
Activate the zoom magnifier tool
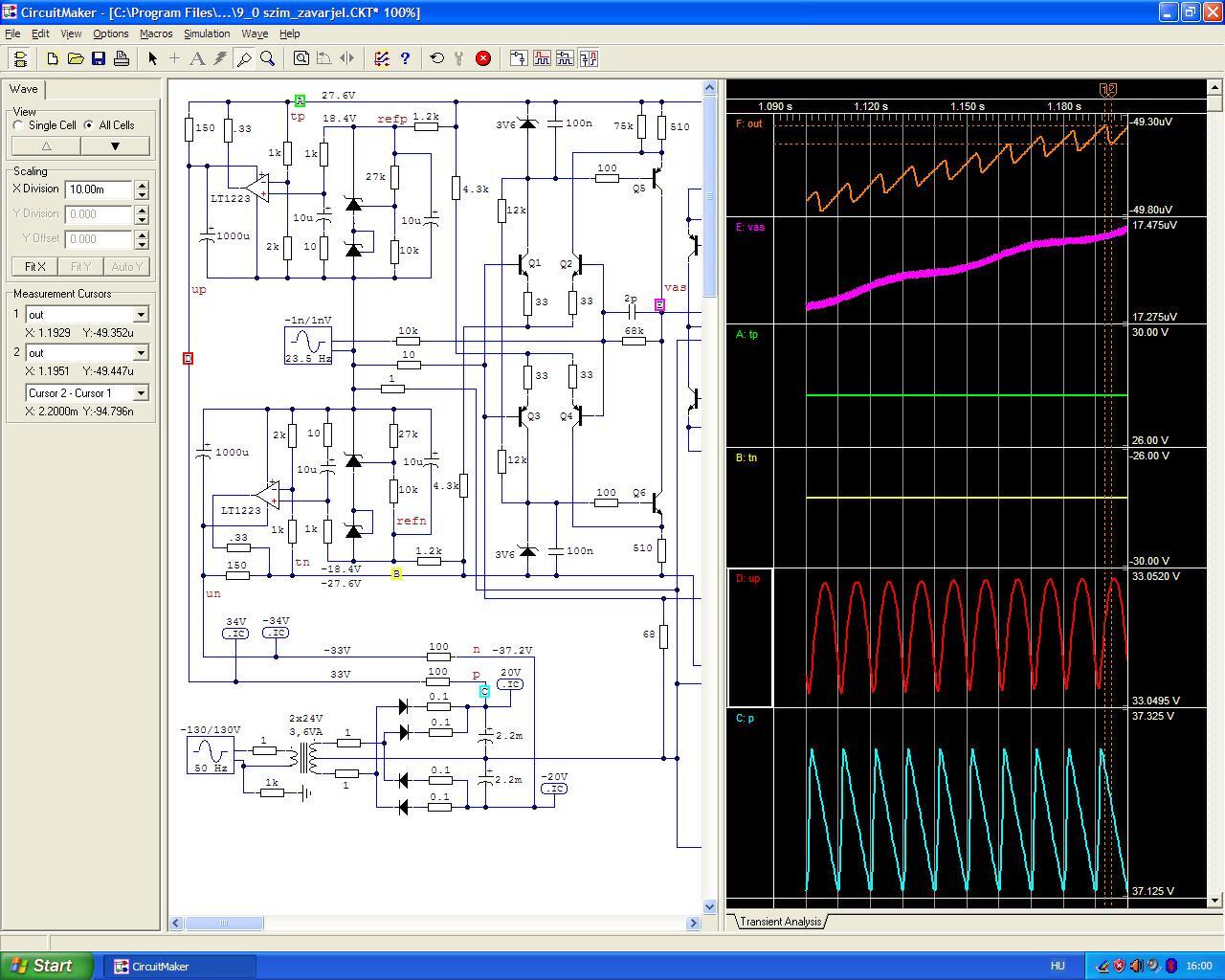pyautogui.click(x=268, y=58)
